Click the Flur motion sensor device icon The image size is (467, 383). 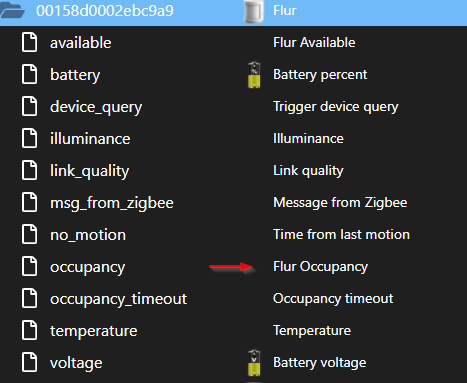(254, 11)
